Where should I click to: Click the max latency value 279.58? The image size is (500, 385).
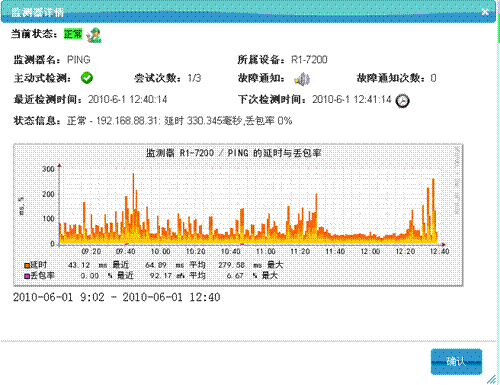[231, 265]
